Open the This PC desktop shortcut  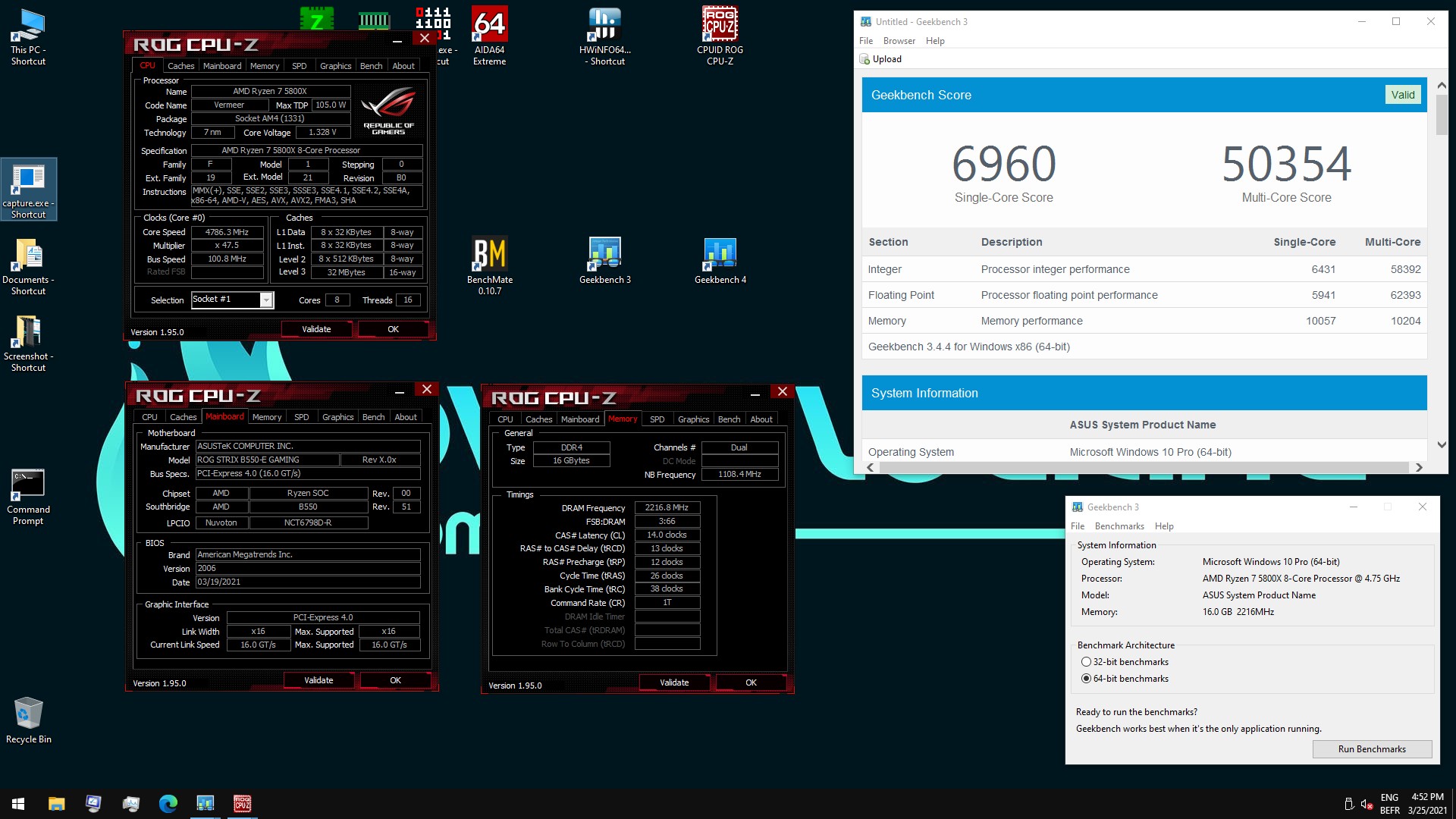coord(28,36)
